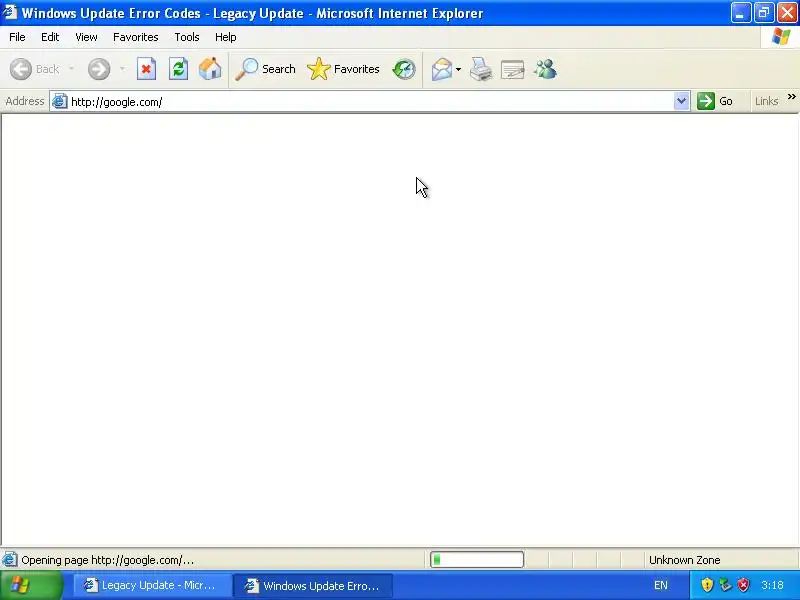Image resolution: width=800 pixels, height=600 pixels.
Task: Click the IE icon in title bar
Action: (x=10, y=12)
